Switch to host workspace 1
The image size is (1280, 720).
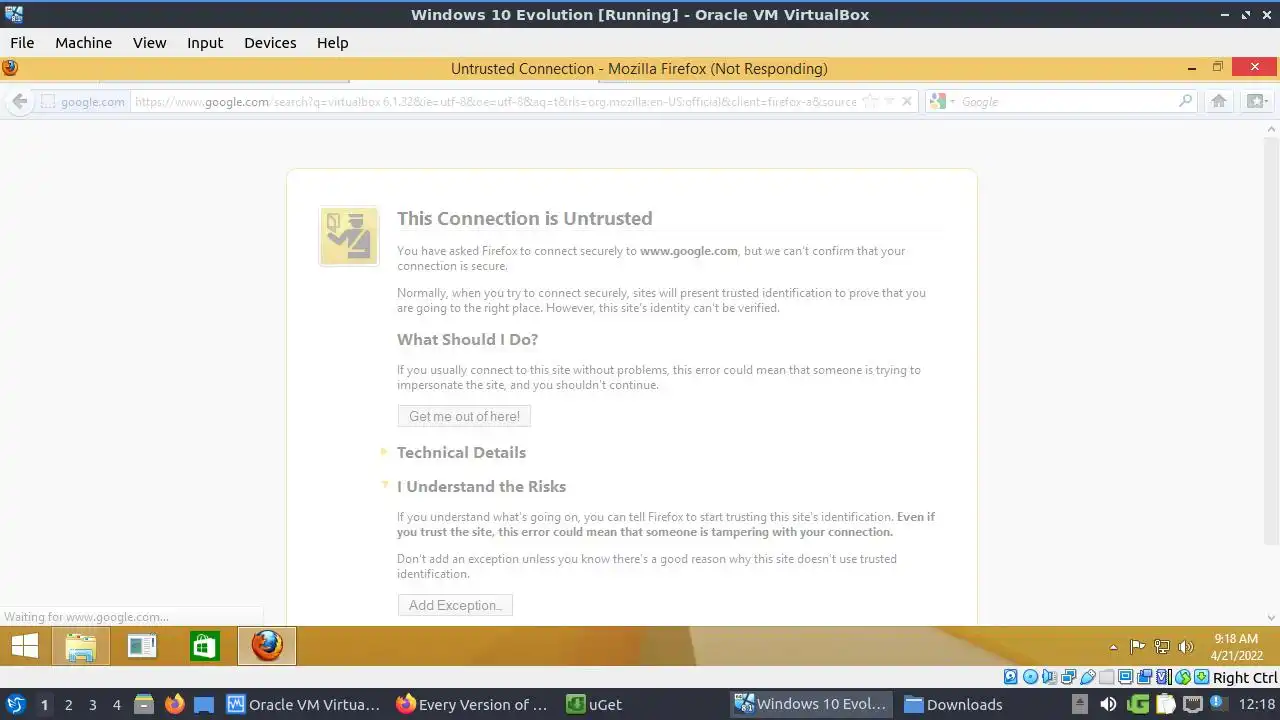pyautogui.click(x=44, y=705)
